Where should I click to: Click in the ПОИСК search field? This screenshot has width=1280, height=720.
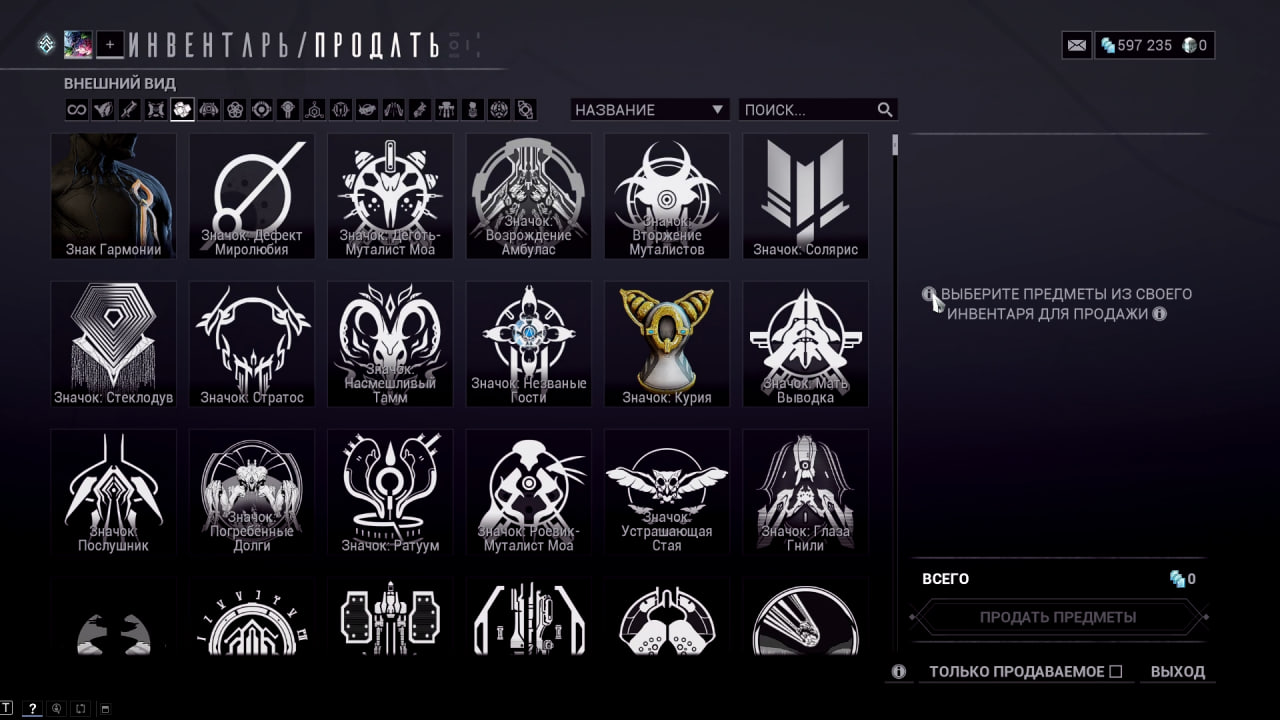[x=806, y=110]
